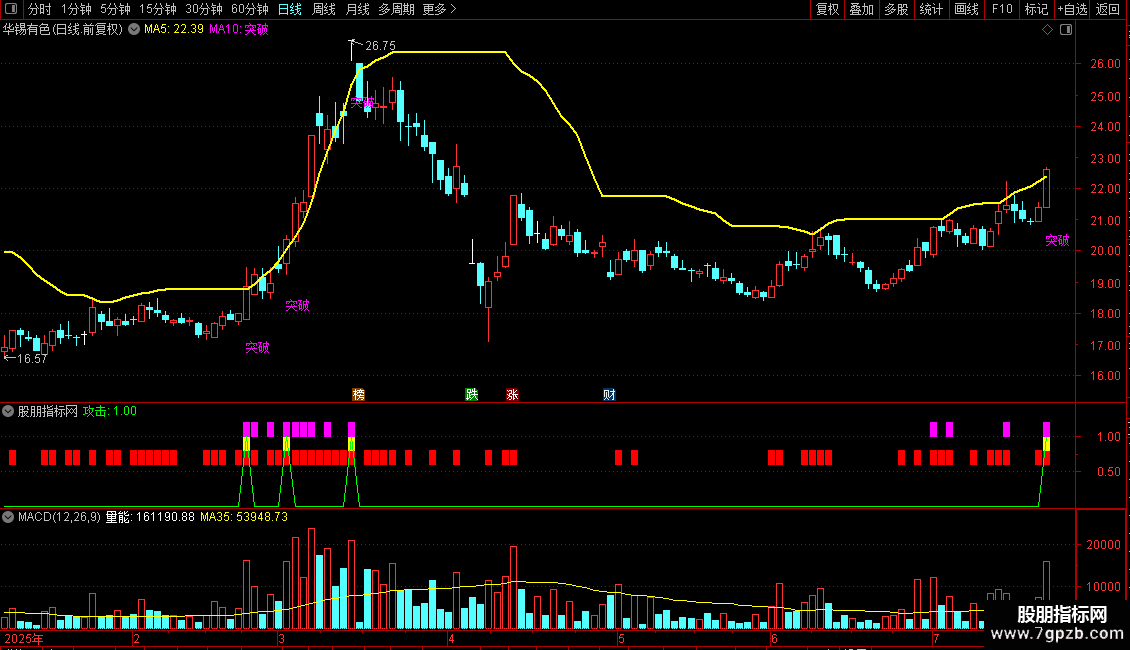Switch to 1分钟 chart period
The width and height of the screenshot is (1130, 650).
coord(76,9)
